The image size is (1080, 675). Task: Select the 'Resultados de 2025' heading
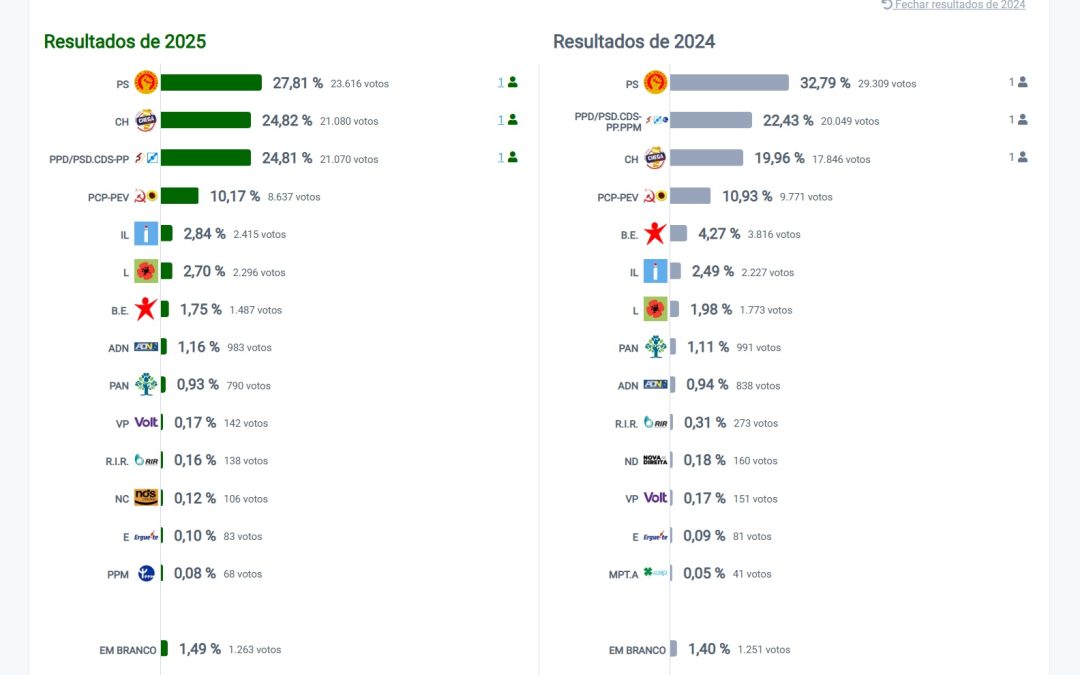pos(124,42)
